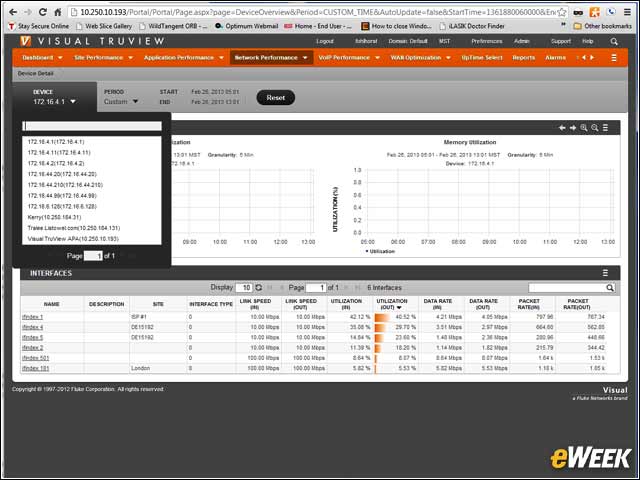
Task: Sort by Utilization (Out) column
Action: pyautogui.click(x=391, y=304)
